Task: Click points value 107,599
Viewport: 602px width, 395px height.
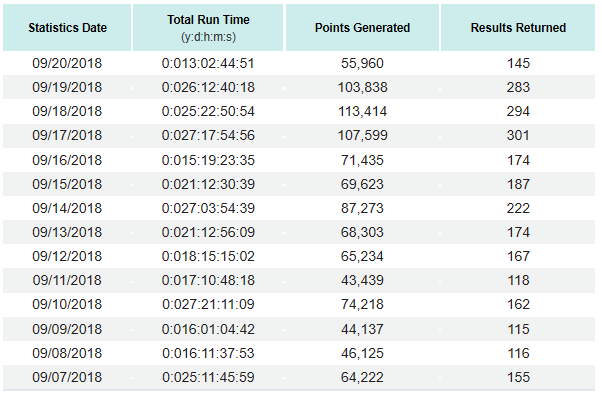Action: click(x=362, y=135)
